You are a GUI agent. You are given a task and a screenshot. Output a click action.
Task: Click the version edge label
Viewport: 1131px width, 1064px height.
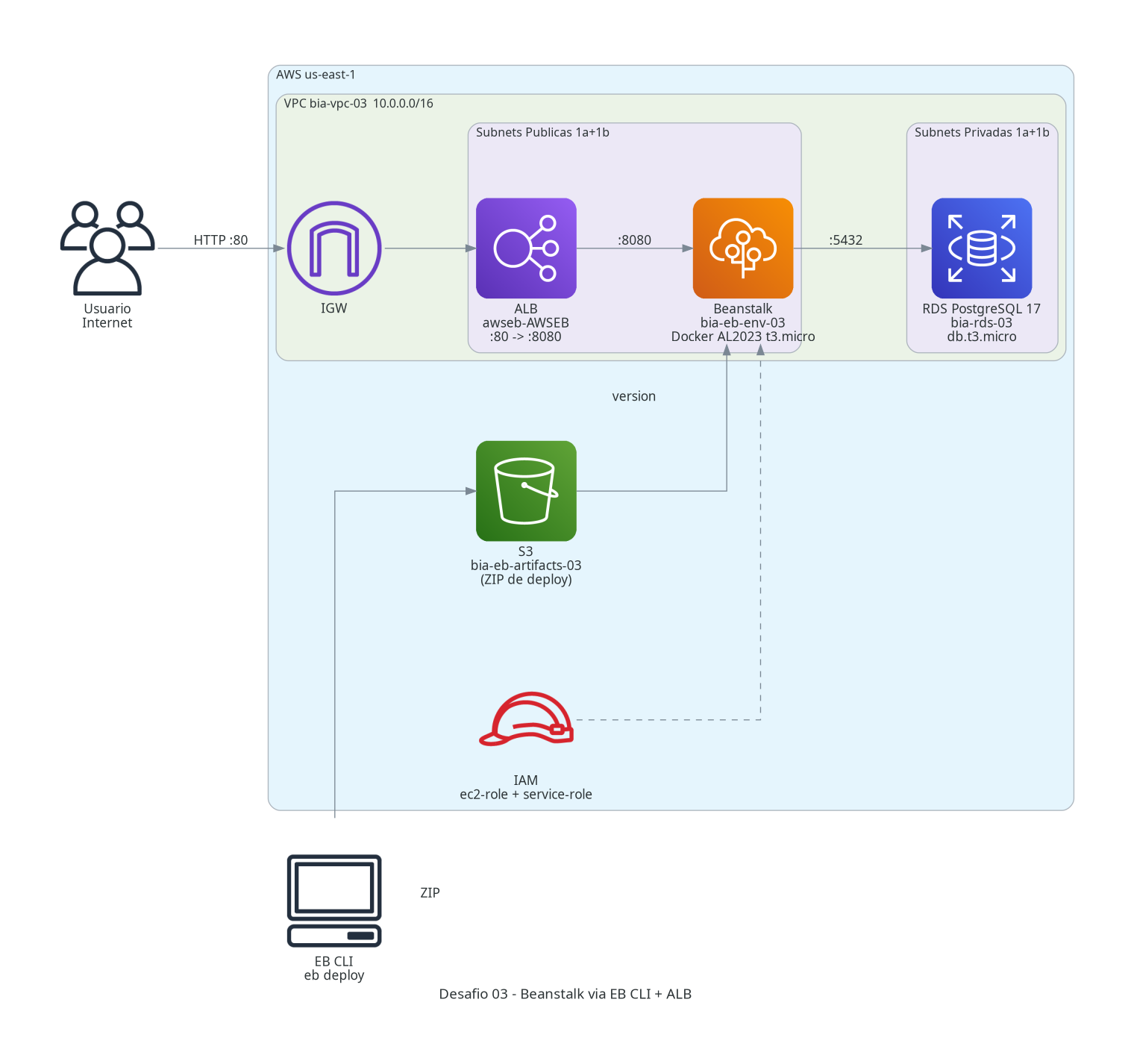point(634,396)
